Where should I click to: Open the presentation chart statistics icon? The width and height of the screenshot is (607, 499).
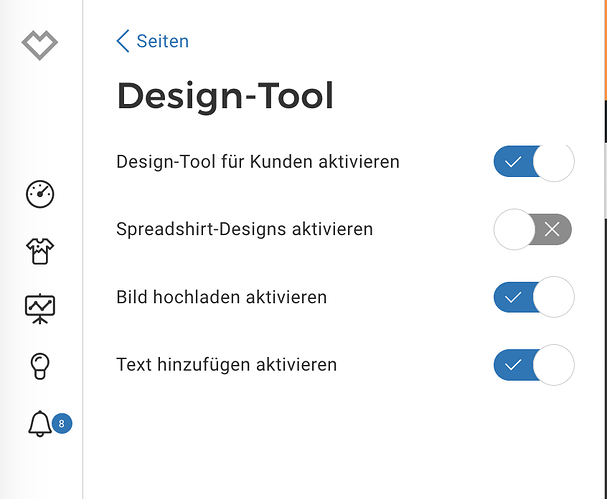click(x=40, y=309)
